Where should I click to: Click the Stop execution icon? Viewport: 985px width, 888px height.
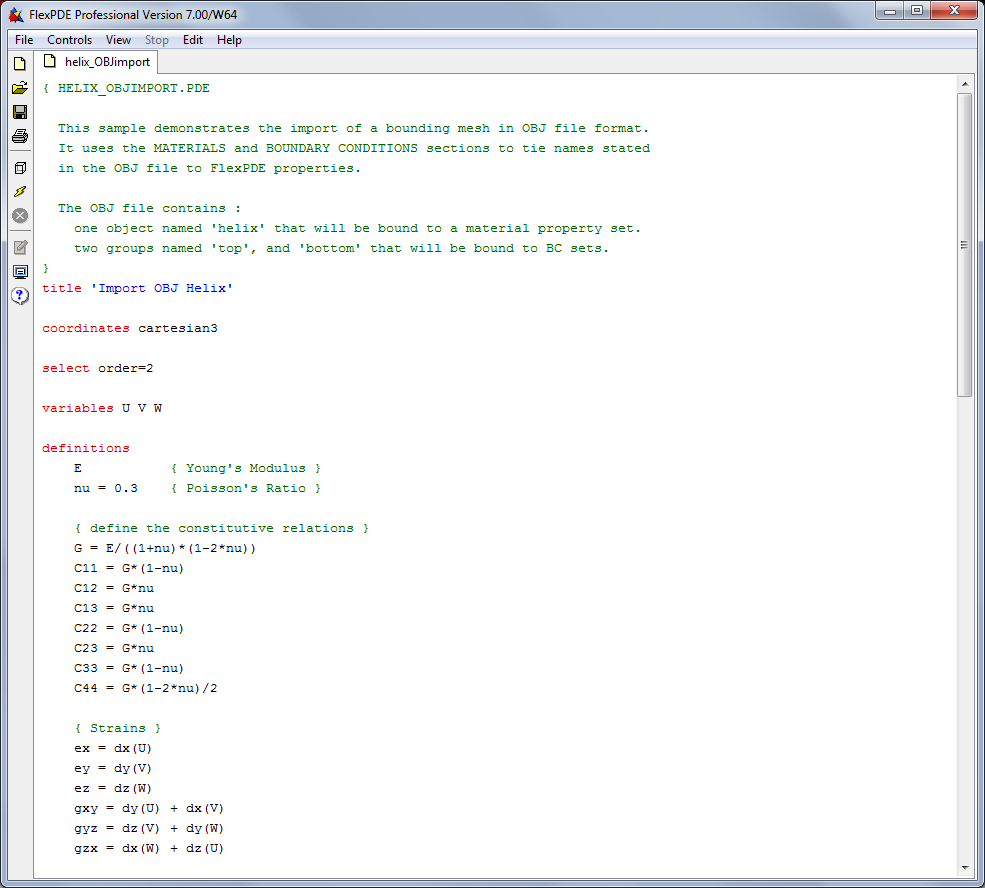pos(19,215)
